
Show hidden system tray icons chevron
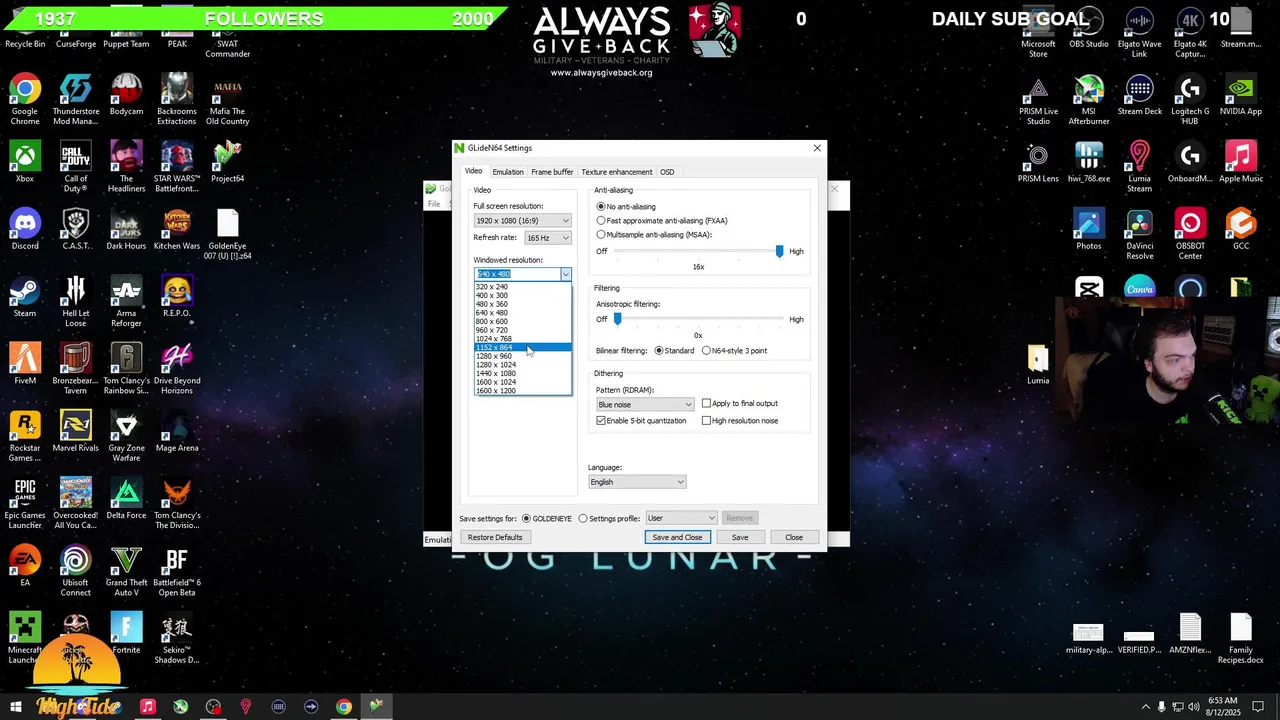click(x=1145, y=707)
